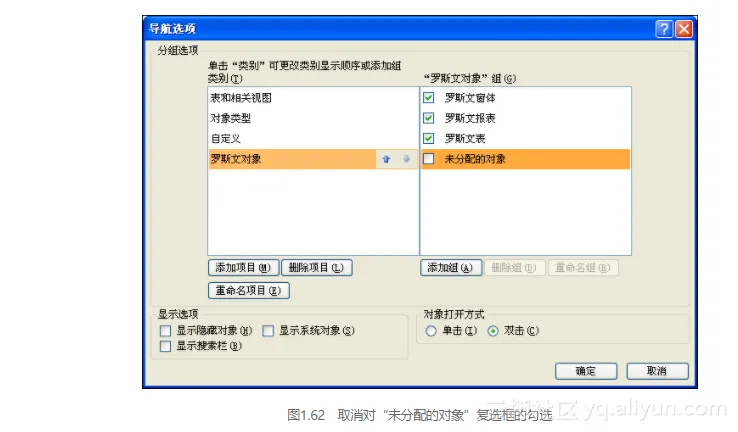The image size is (738, 432).
Task: Select 罗斯文表 group label
Action: tap(465, 138)
